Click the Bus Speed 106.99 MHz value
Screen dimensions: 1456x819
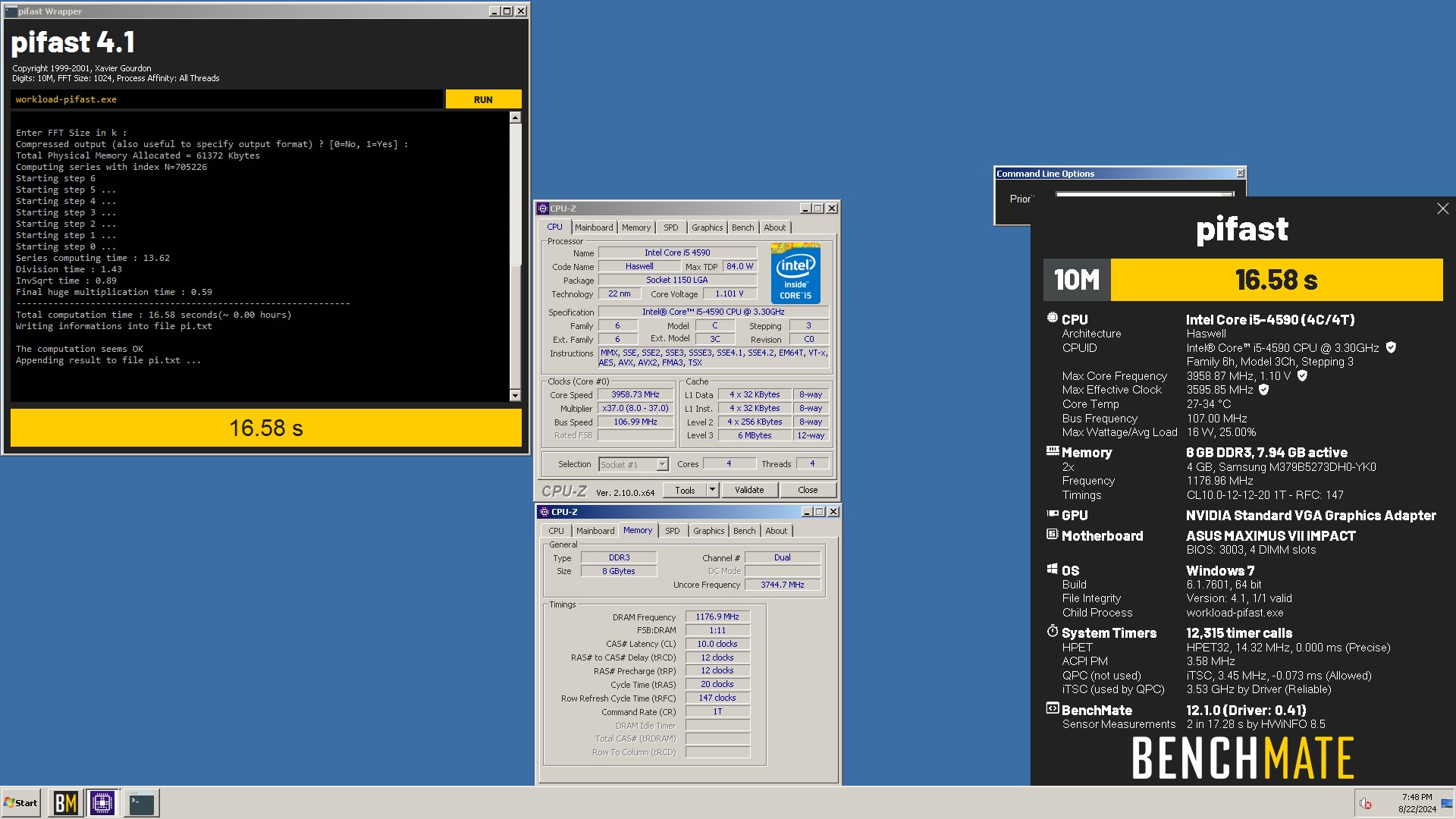click(x=635, y=422)
